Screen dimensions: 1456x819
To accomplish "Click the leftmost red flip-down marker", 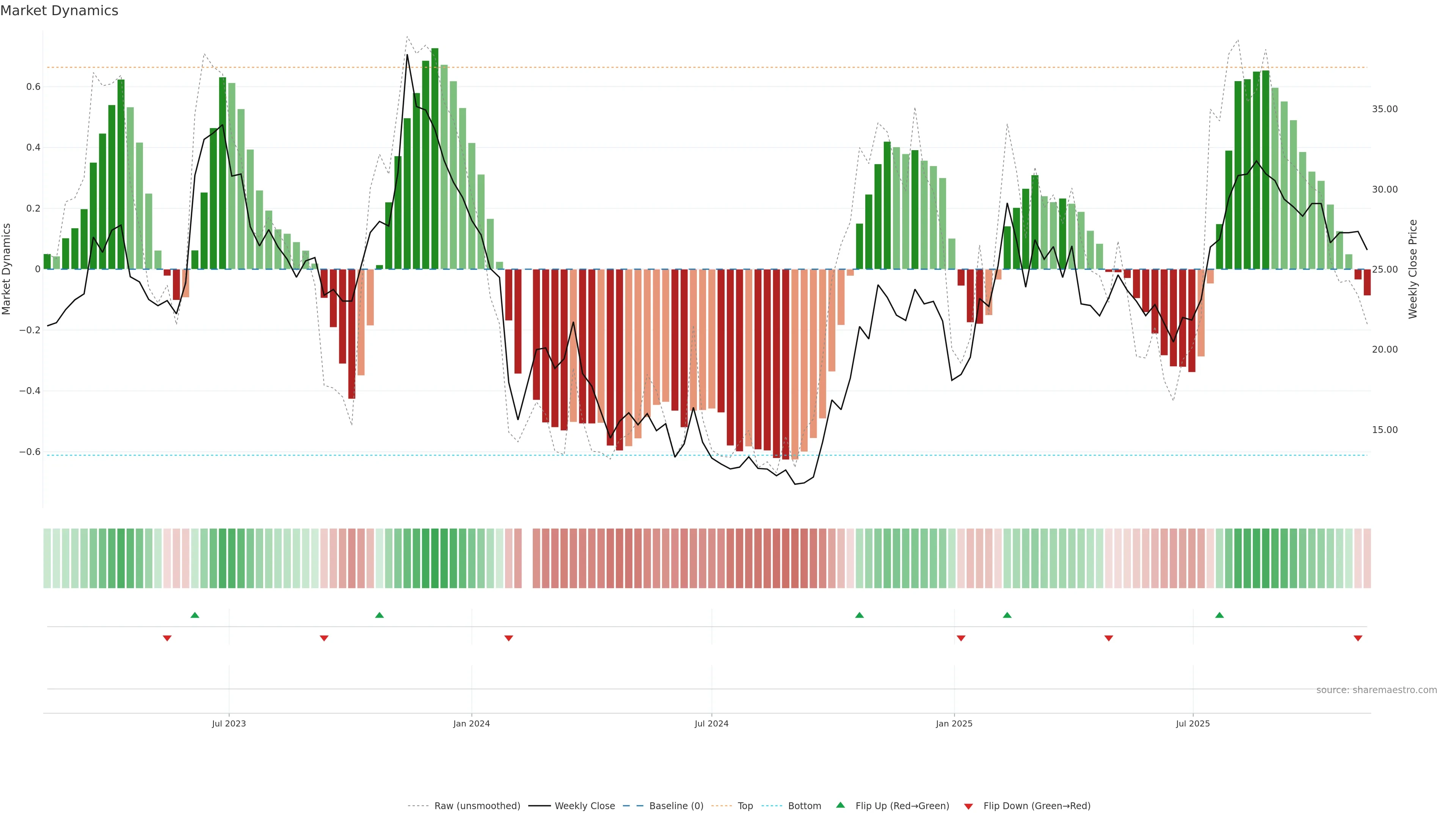I will [x=167, y=638].
